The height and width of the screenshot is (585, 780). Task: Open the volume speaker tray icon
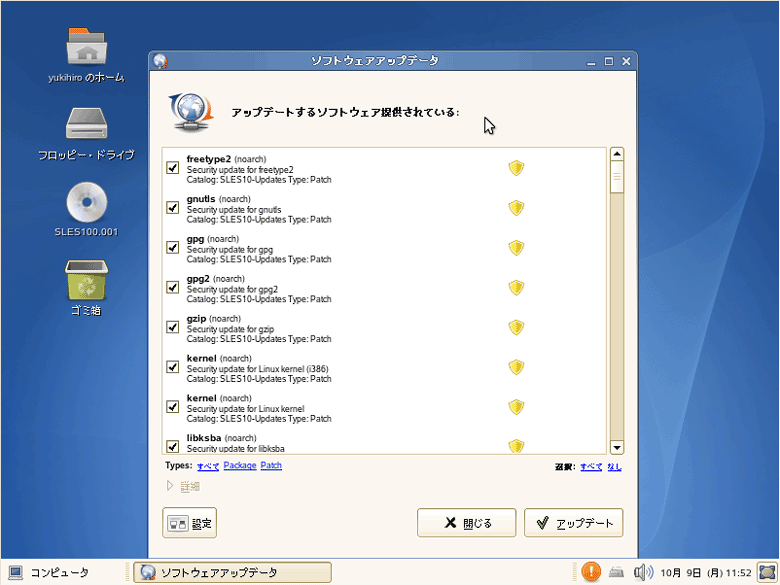click(x=643, y=572)
